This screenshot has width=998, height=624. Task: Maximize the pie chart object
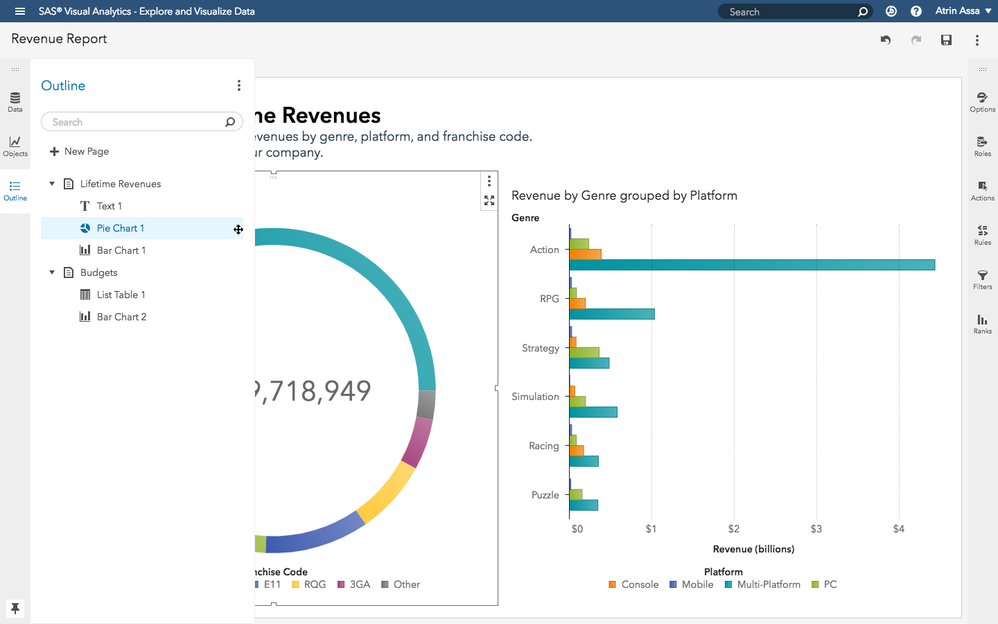coord(489,201)
